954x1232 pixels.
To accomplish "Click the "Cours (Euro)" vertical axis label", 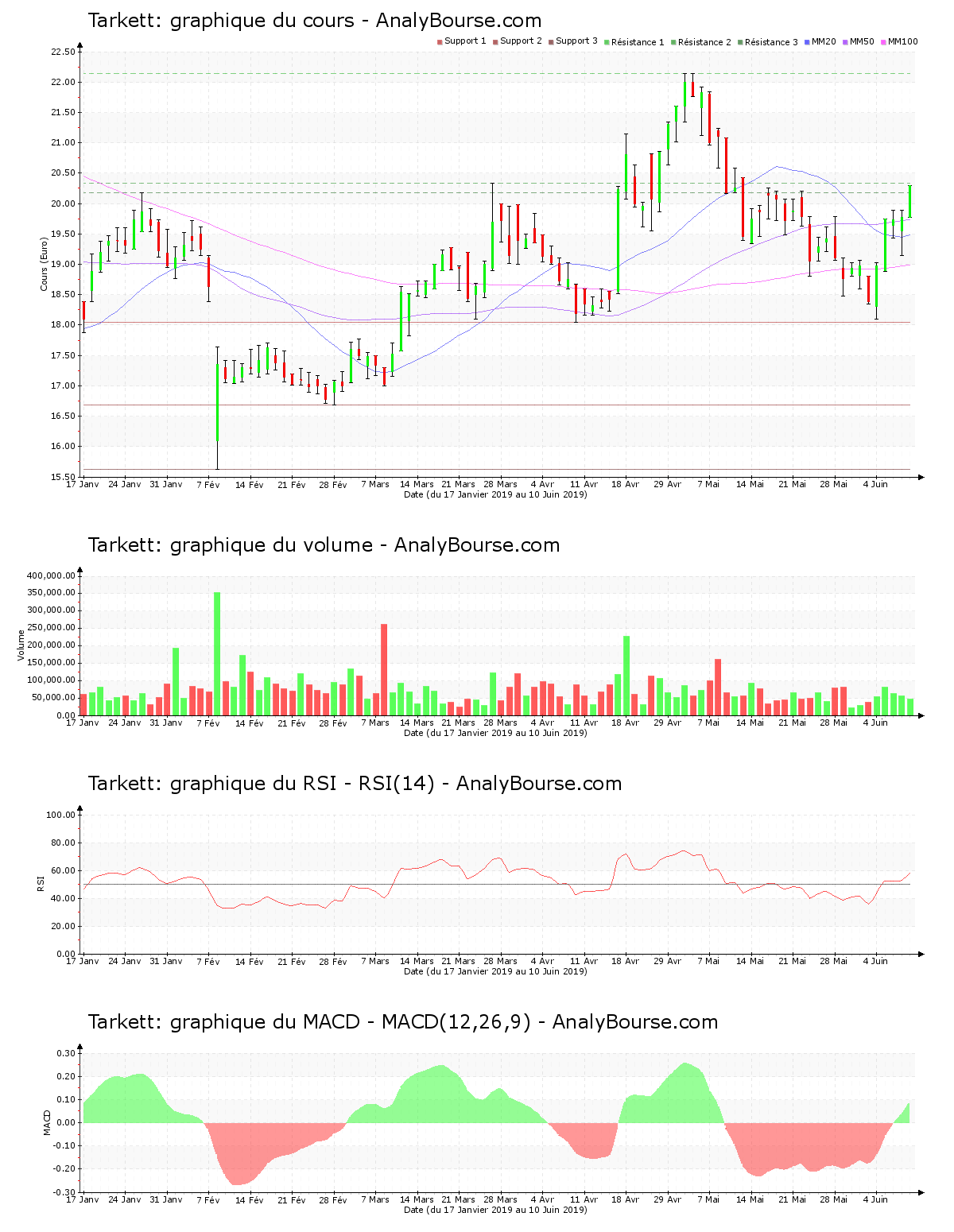I will [45, 265].
